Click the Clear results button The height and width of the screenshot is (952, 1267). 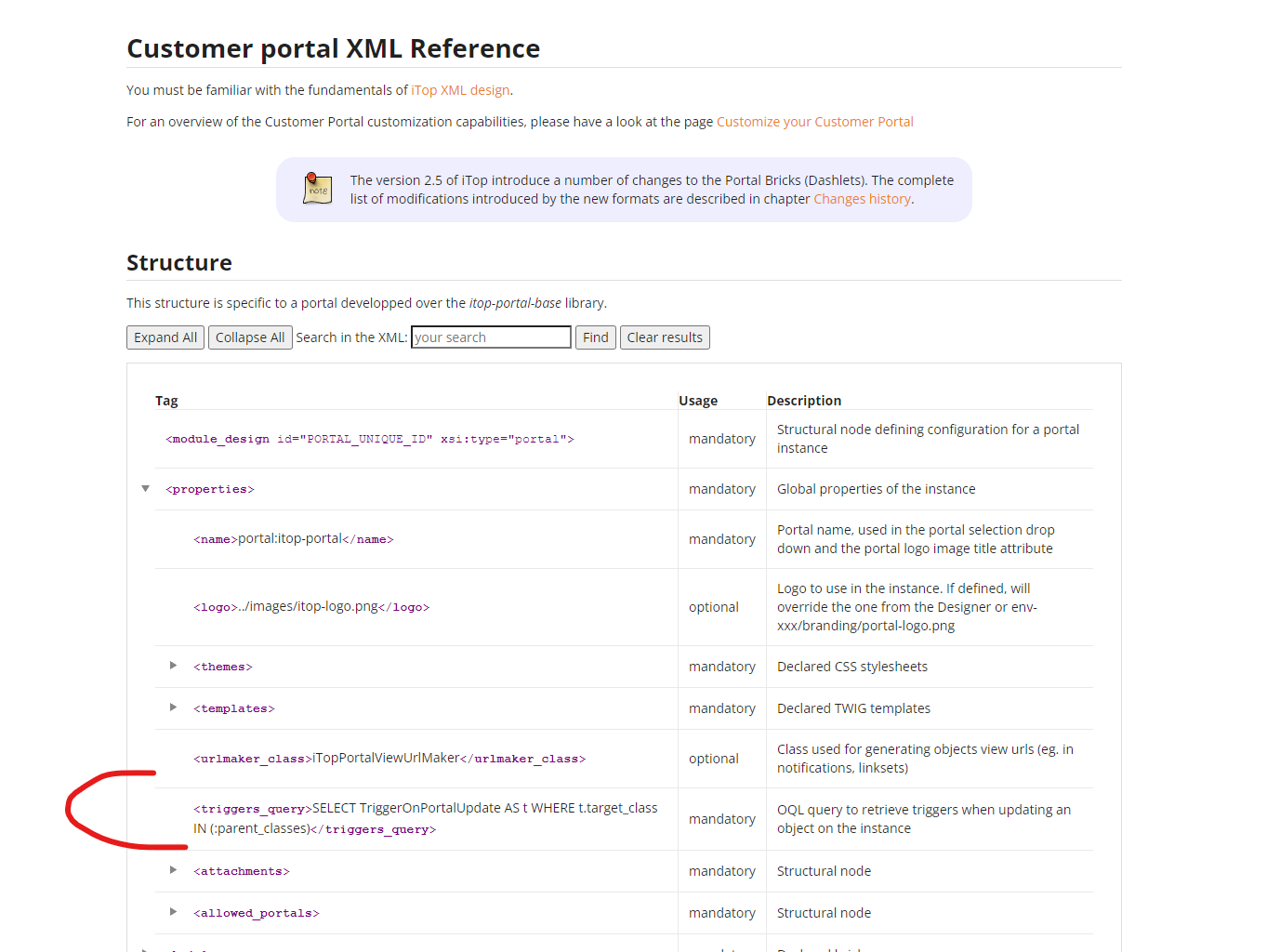tap(665, 337)
